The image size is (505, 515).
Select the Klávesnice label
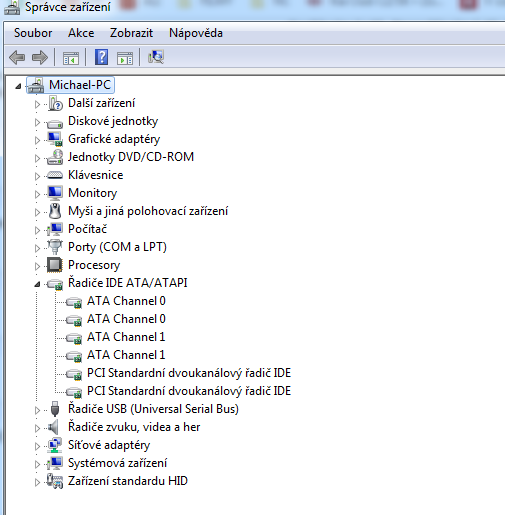[x=96, y=175]
